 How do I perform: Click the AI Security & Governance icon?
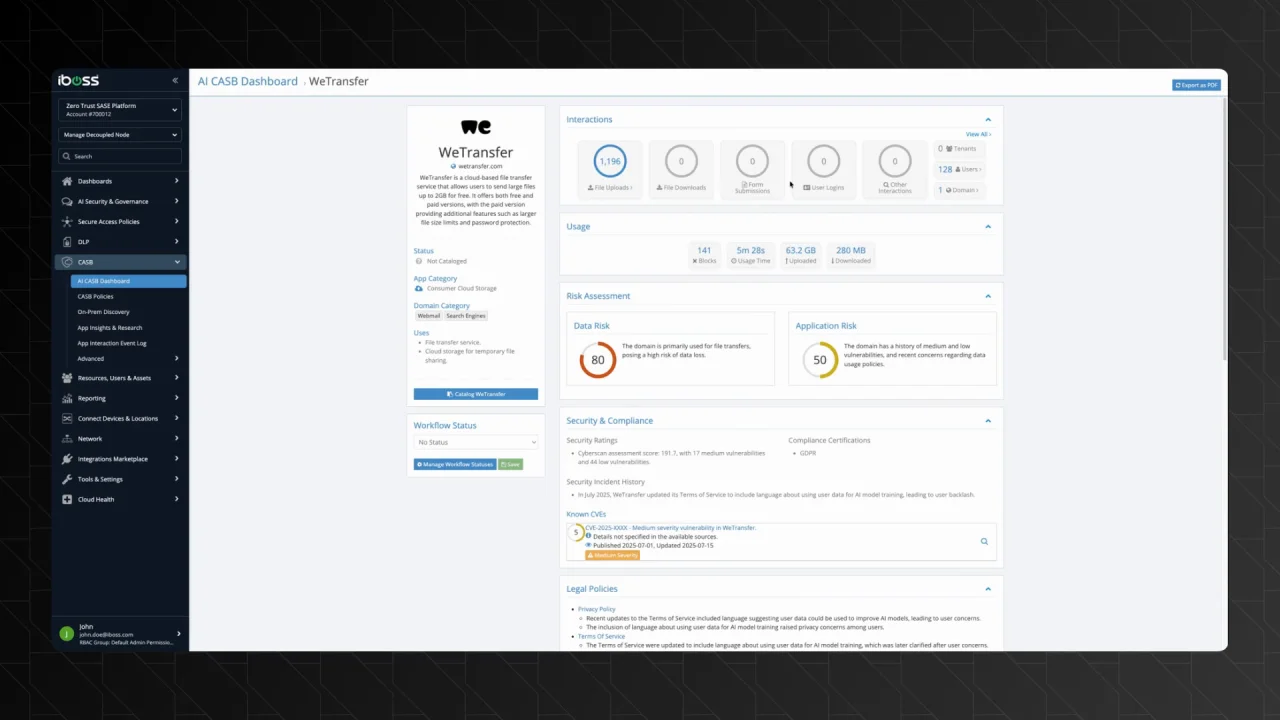(67, 201)
